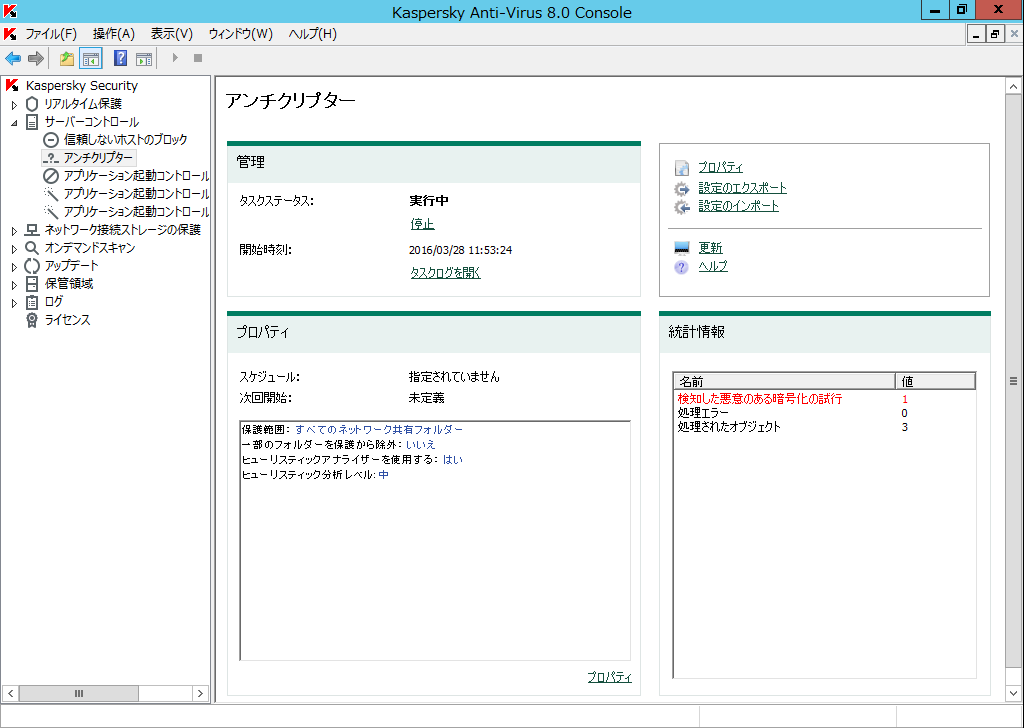Click the プロパティ link below the settings box

point(609,677)
